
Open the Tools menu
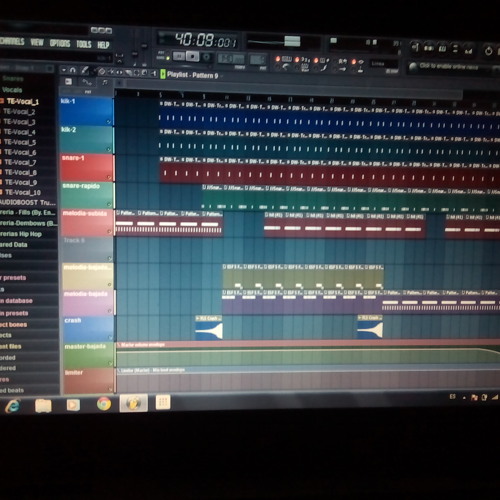pyautogui.click(x=84, y=44)
